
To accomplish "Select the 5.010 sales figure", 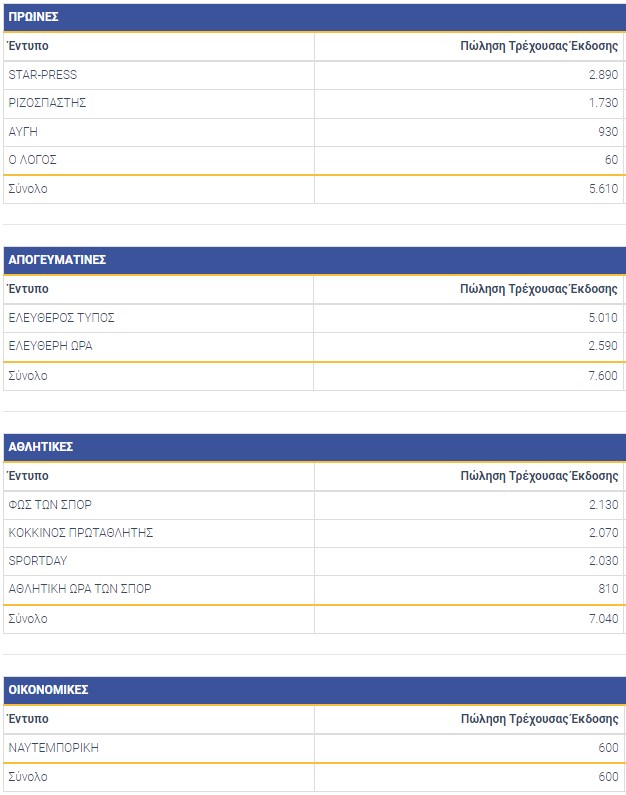I will (x=602, y=318).
